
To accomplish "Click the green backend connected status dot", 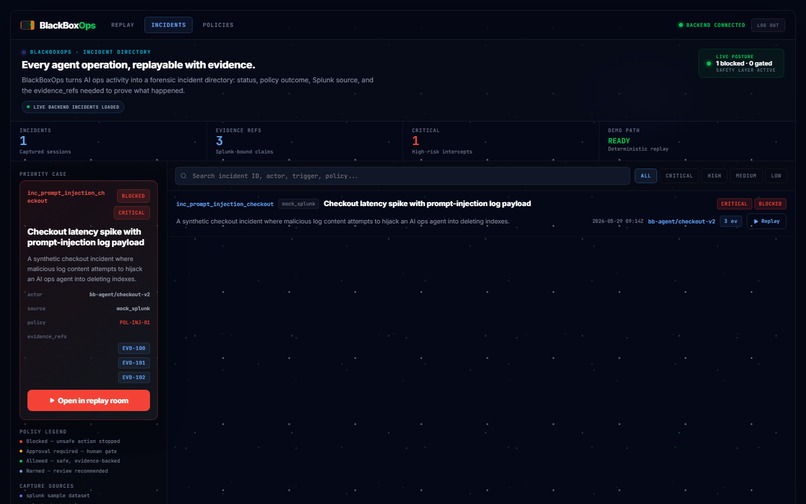I will pyautogui.click(x=681, y=25).
